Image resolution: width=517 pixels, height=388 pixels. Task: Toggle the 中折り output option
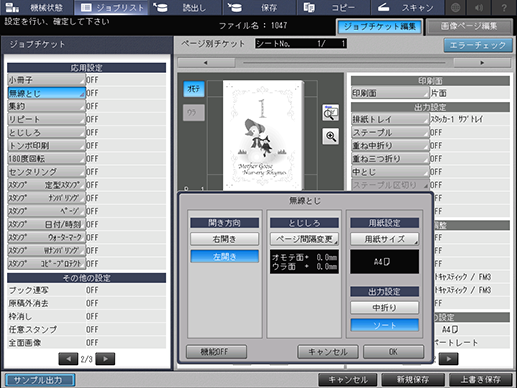(384, 307)
